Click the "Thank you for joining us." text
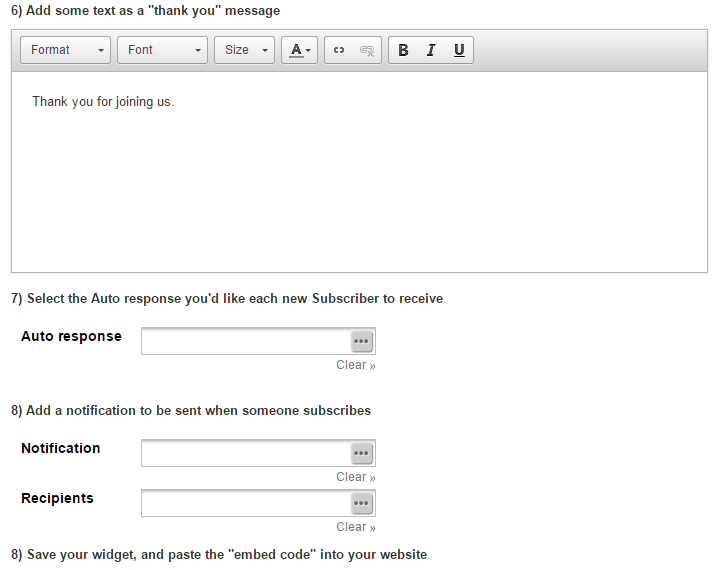 103,101
